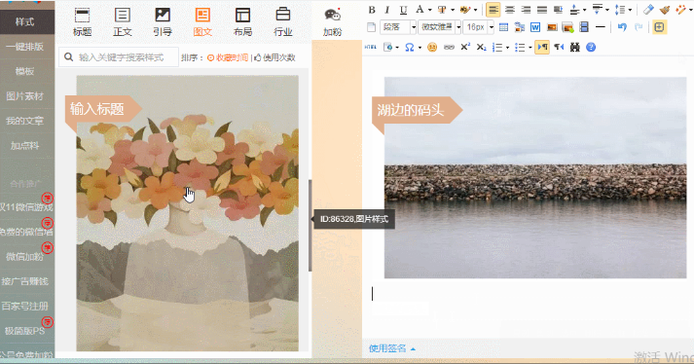
Task: Click the style list vertical scrollbar
Action: [310, 225]
